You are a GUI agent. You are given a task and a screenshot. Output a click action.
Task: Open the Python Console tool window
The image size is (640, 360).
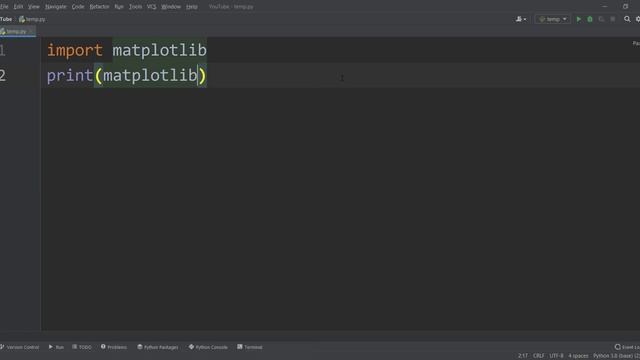tap(208, 347)
